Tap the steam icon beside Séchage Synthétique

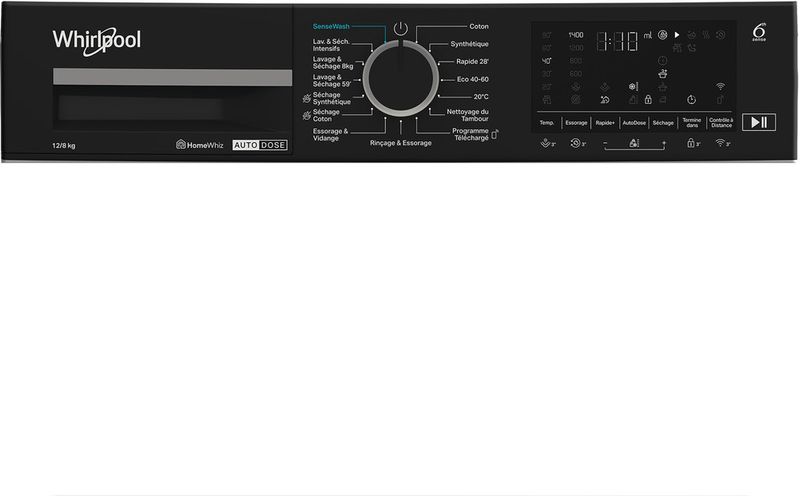point(307,98)
